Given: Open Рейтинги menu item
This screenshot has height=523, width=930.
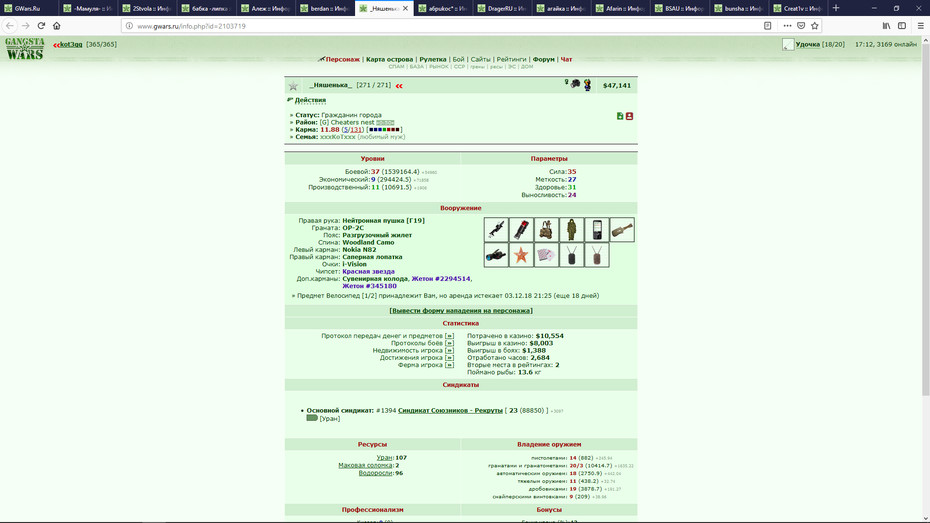Looking at the screenshot, I should [x=511, y=59].
